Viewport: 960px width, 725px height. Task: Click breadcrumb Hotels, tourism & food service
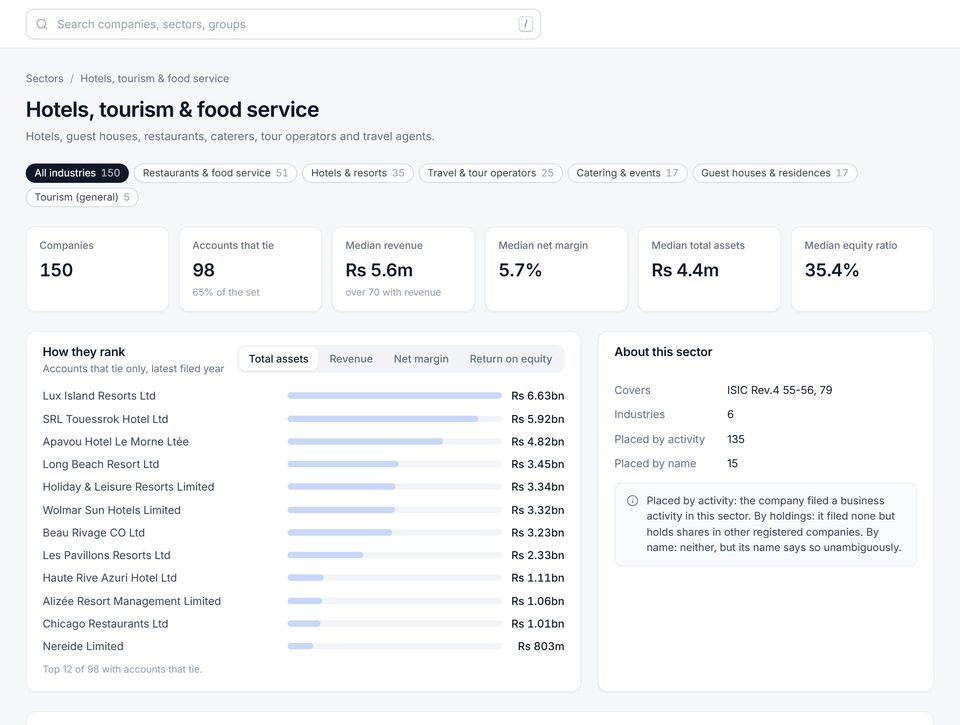point(154,78)
